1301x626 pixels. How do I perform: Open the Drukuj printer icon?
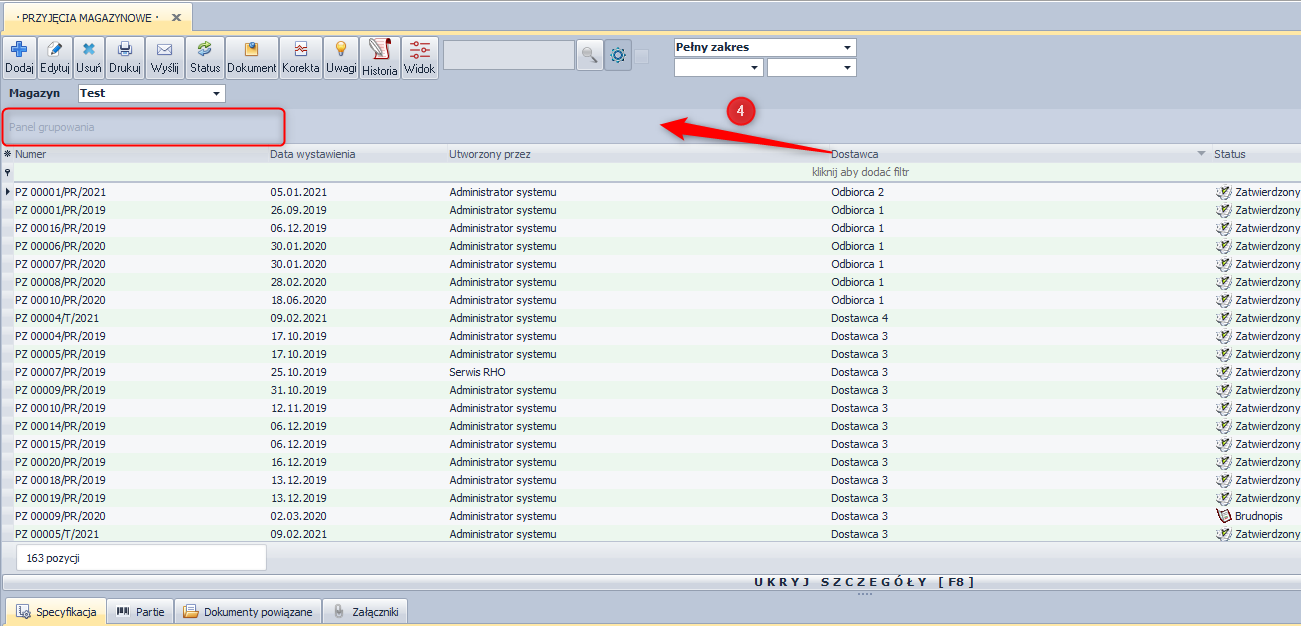point(125,49)
